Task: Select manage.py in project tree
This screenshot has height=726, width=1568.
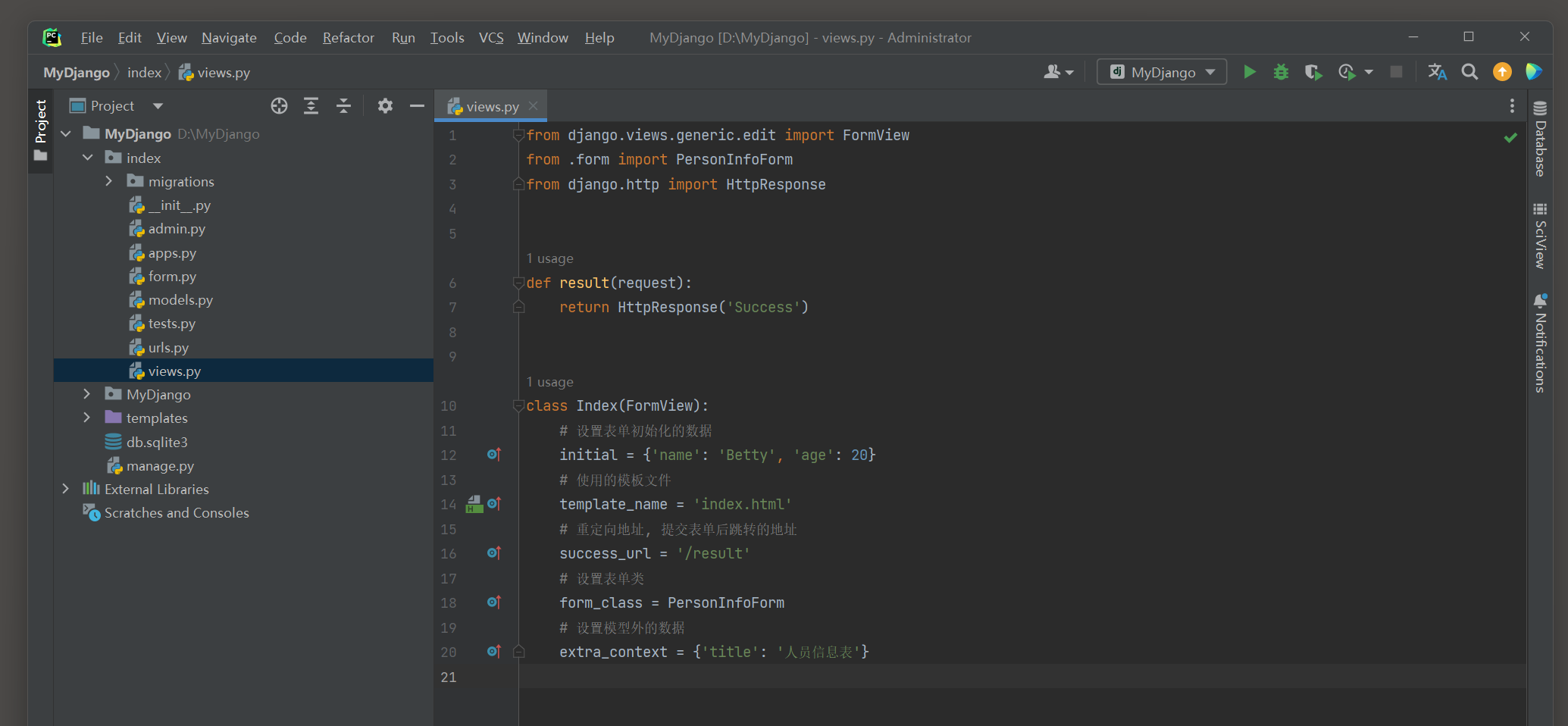Action: [x=160, y=466]
